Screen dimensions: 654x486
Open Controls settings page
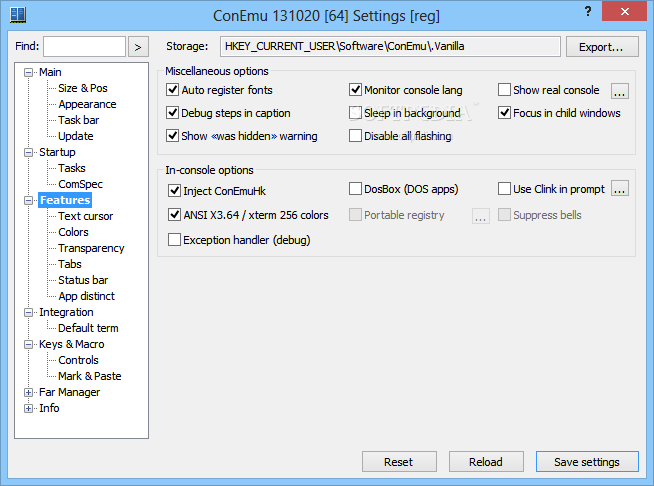coord(78,360)
